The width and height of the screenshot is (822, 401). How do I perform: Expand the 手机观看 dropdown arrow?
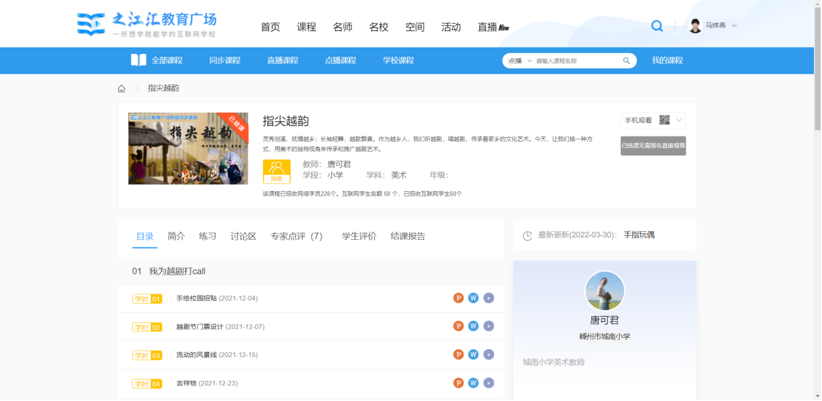tap(680, 120)
